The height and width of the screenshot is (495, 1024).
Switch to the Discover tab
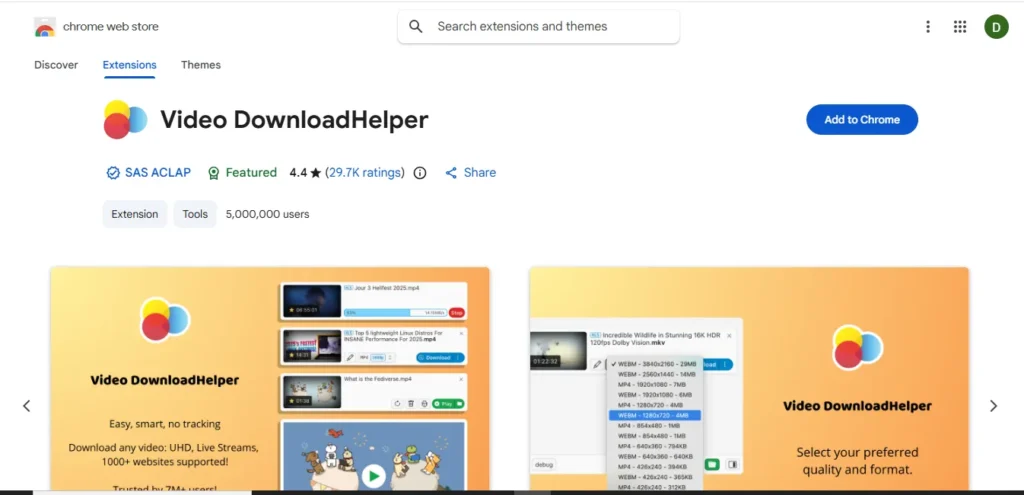(56, 65)
